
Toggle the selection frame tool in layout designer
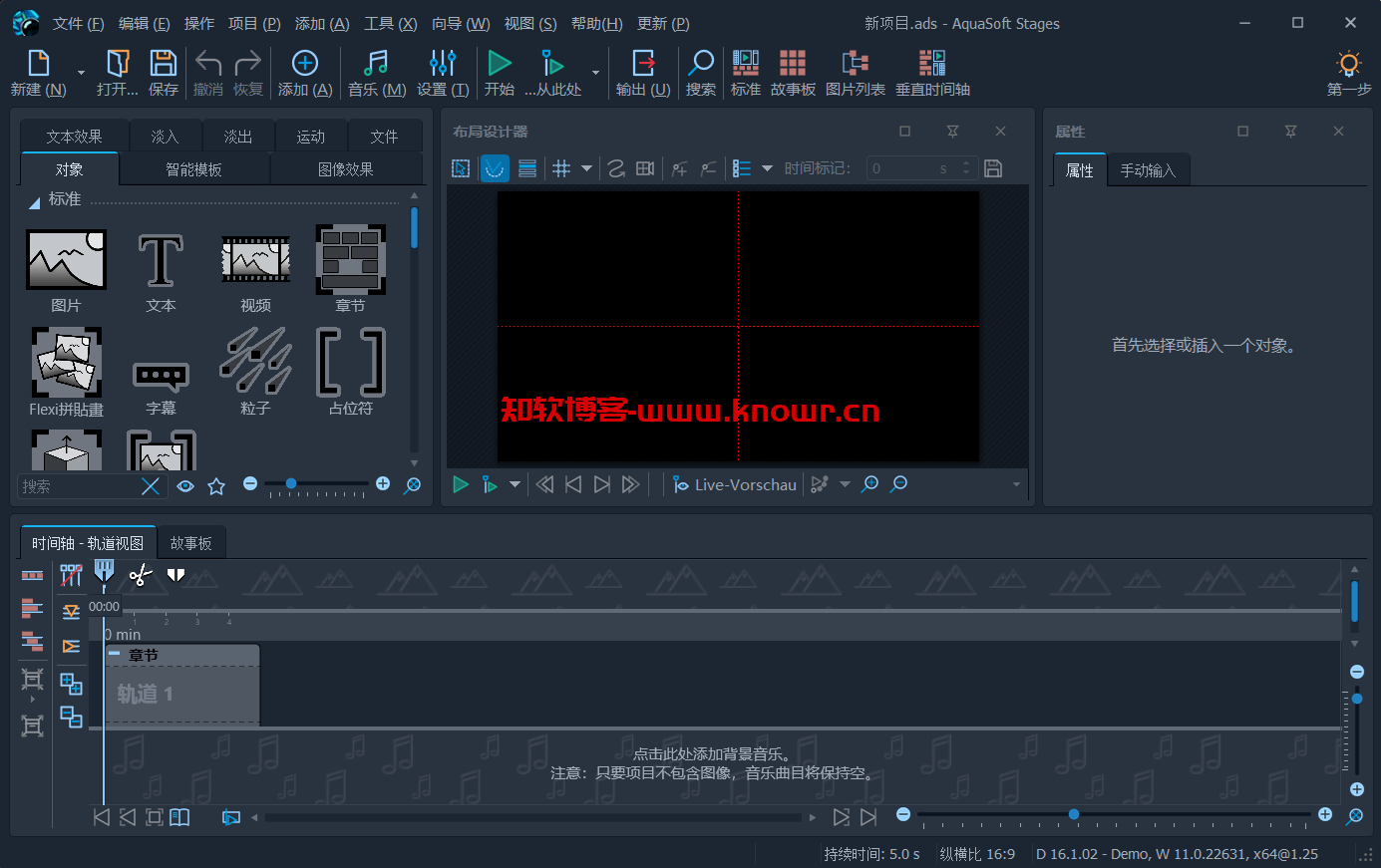(x=461, y=168)
